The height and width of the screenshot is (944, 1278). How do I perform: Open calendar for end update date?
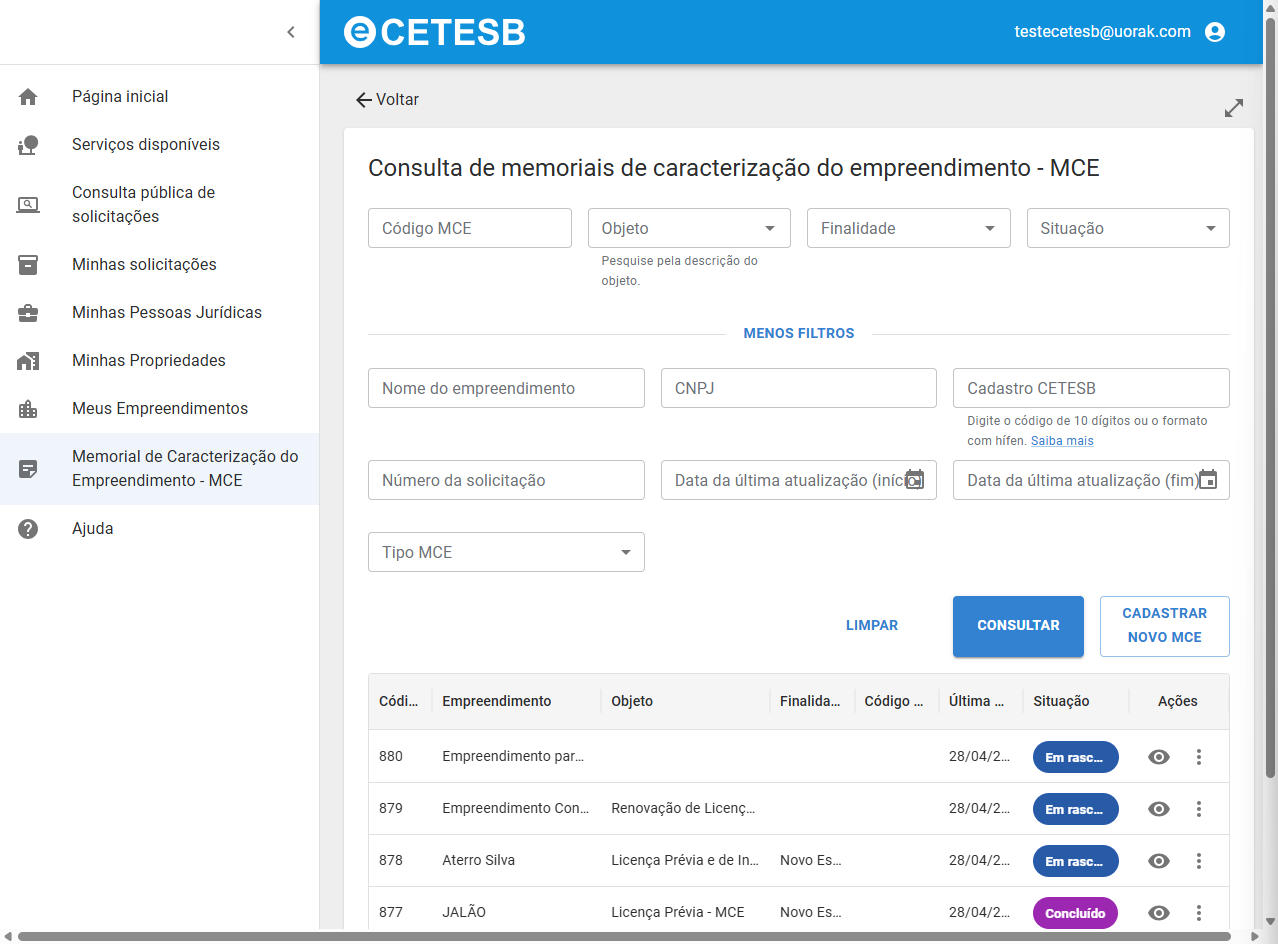1207,480
